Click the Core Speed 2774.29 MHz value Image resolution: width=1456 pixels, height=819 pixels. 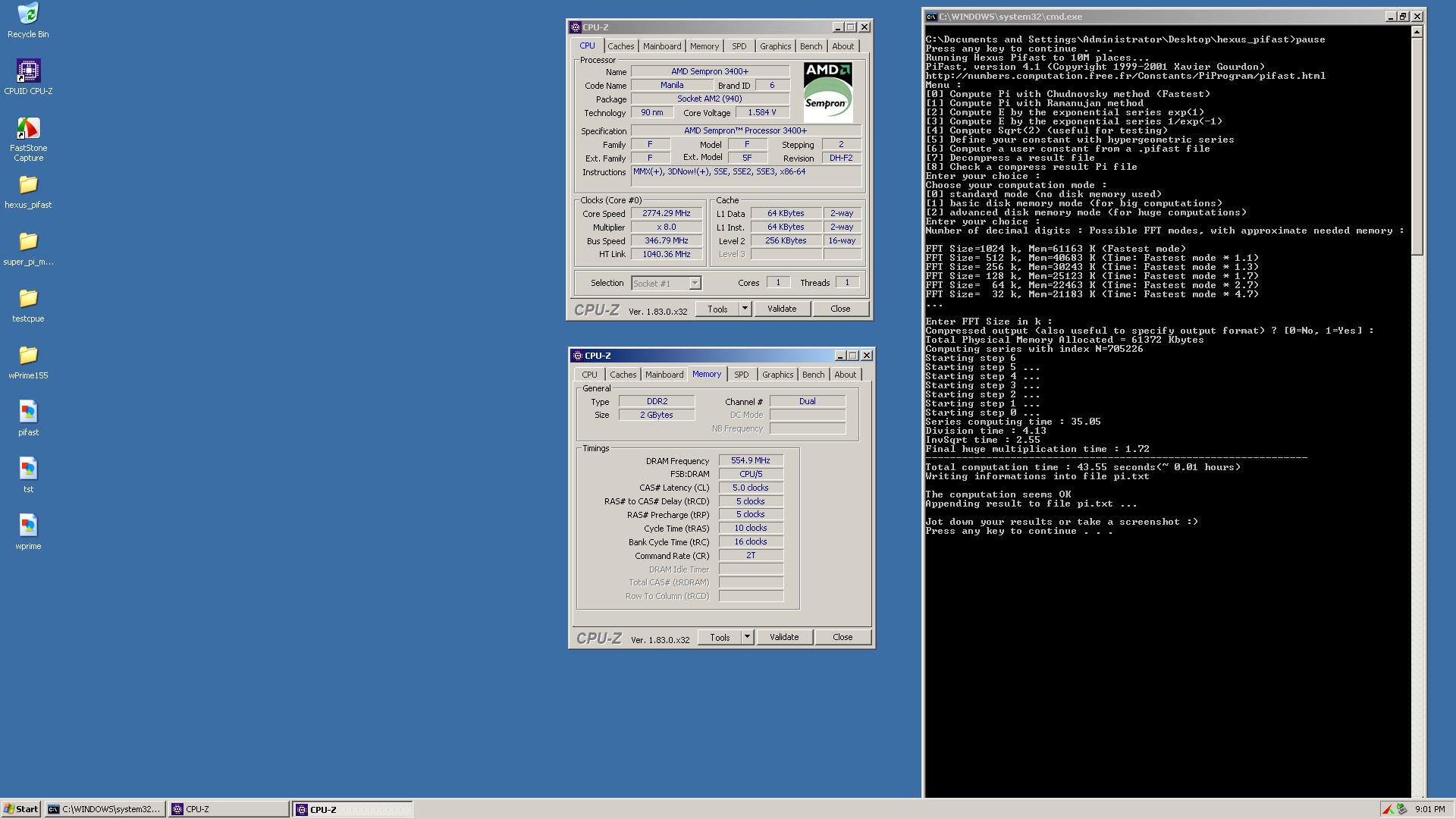(667, 214)
